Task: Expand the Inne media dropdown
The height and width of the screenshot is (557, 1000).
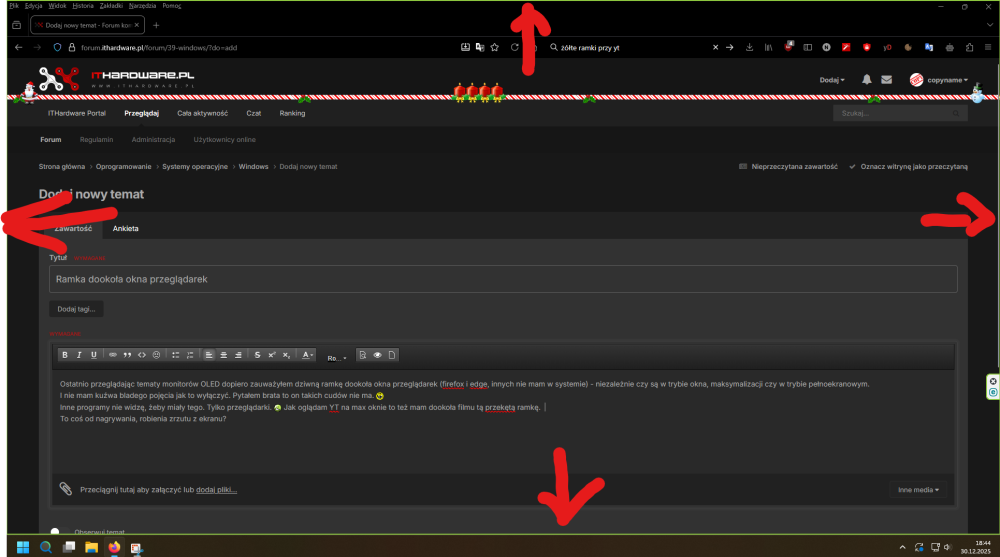Action: (x=918, y=490)
